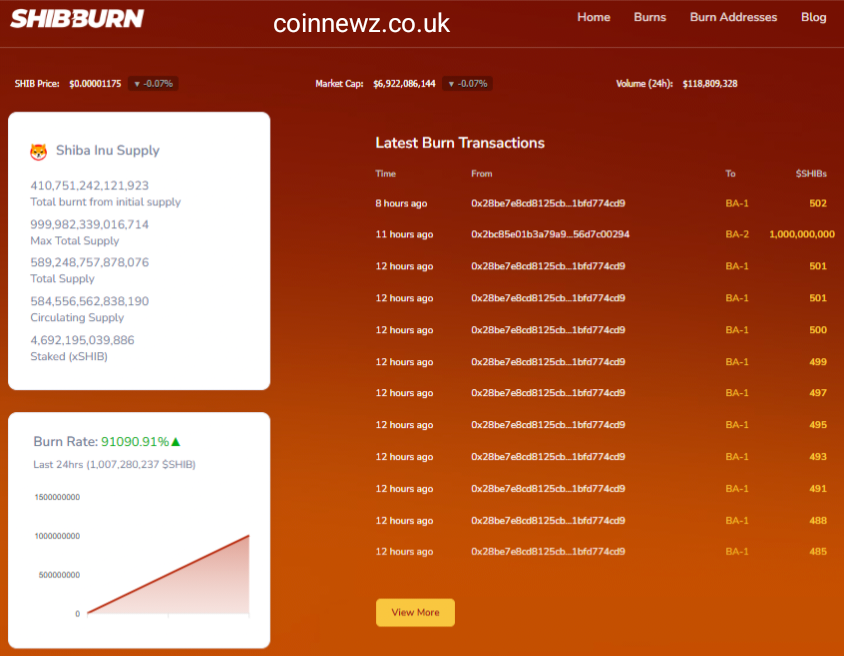Click the Last 24hrs burned total text

[x=114, y=464]
